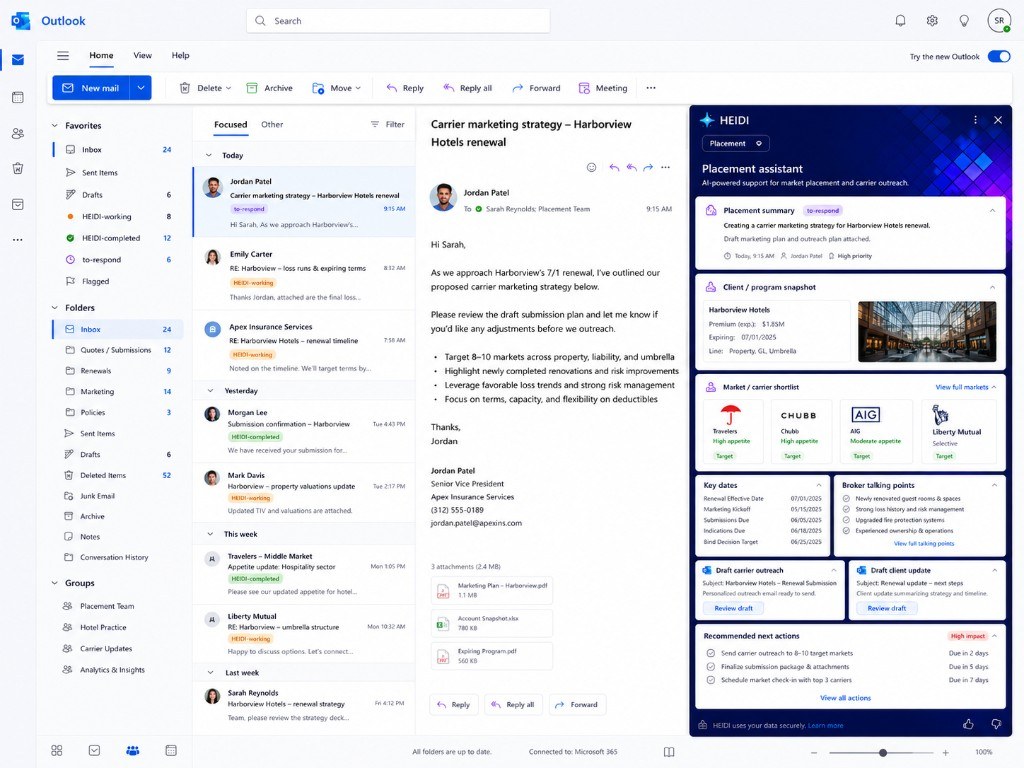Click the thumbs down feedback icon
This screenshot has height=768, width=1024.
click(x=996, y=724)
